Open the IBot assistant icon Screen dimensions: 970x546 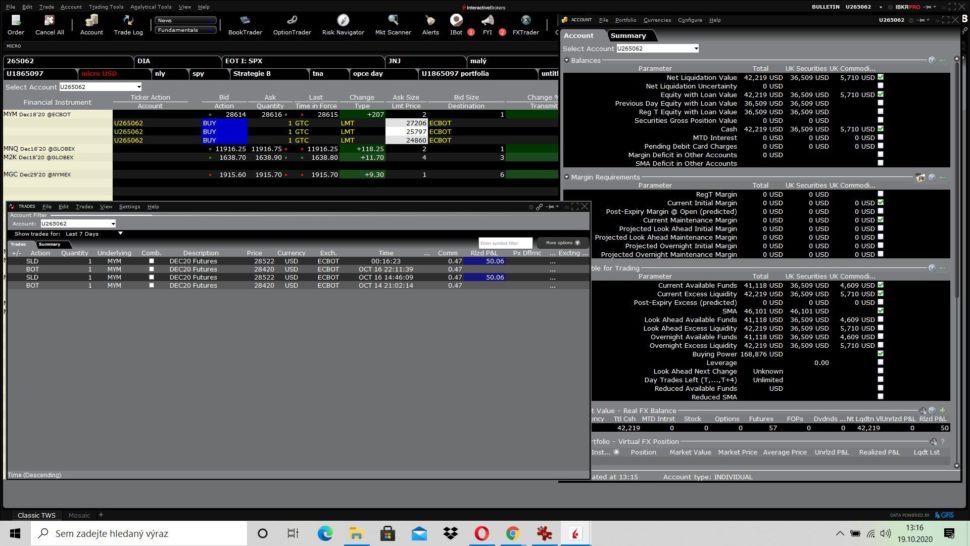(x=456, y=25)
